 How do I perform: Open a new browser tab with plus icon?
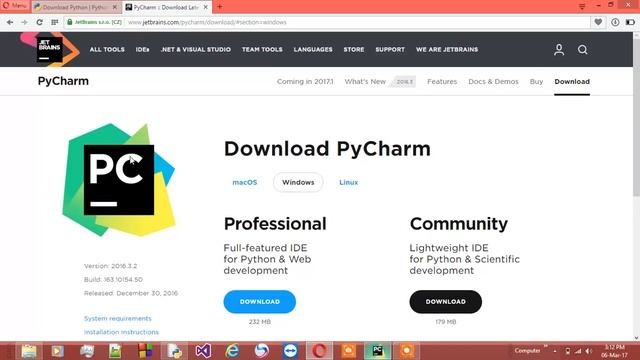tap(220, 7)
